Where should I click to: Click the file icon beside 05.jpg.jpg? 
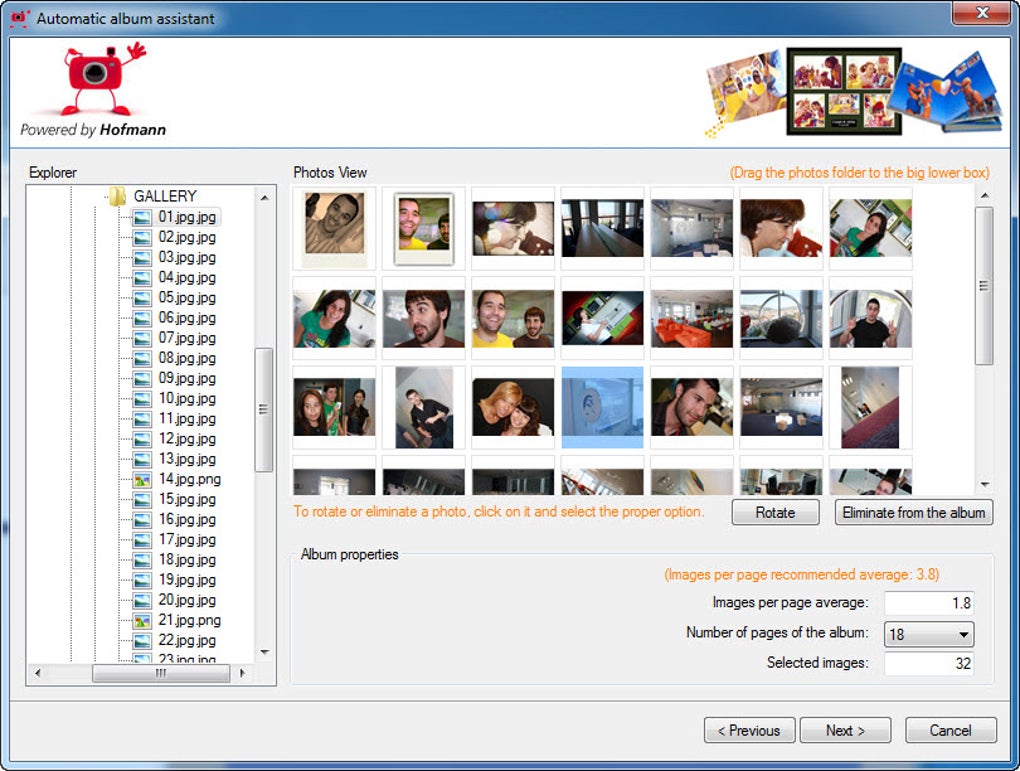click(142, 298)
